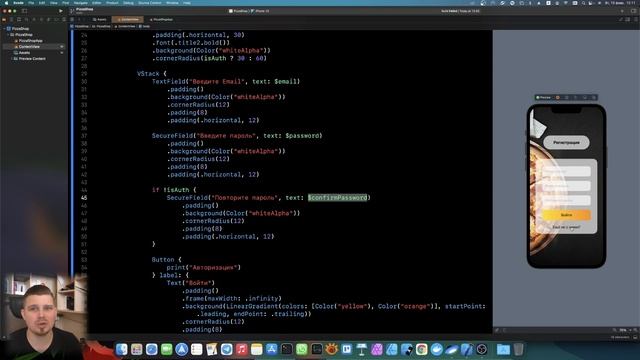Click highlighted $confirmPassword in code
Viewport: 640px width, 360px height.
click(337, 198)
